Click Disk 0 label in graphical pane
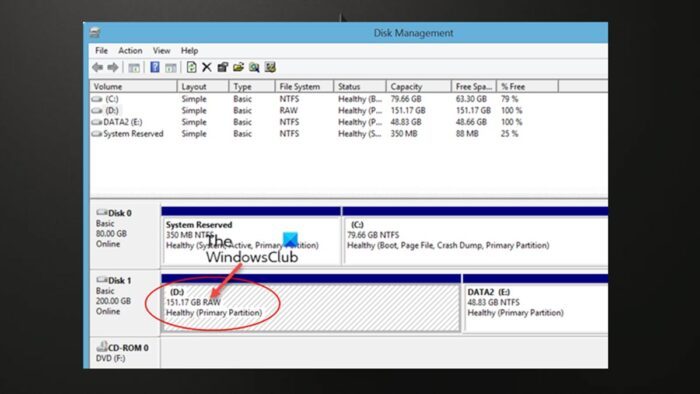This screenshot has height=394, width=700. [x=120, y=213]
